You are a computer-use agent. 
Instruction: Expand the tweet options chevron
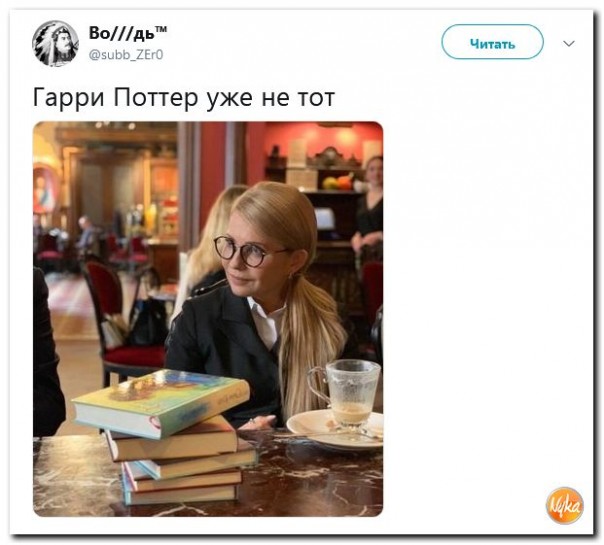click(x=569, y=43)
